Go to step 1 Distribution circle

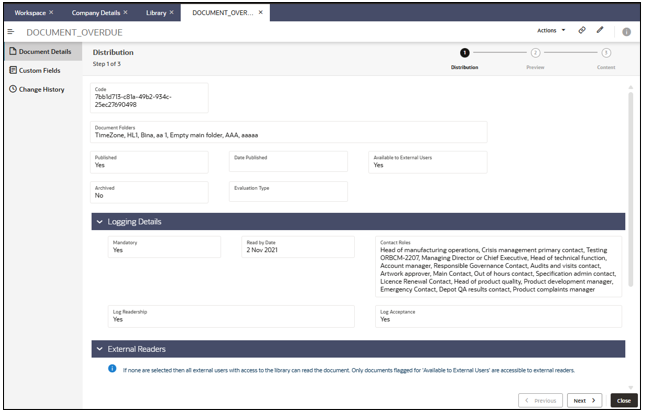click(464, 53)
